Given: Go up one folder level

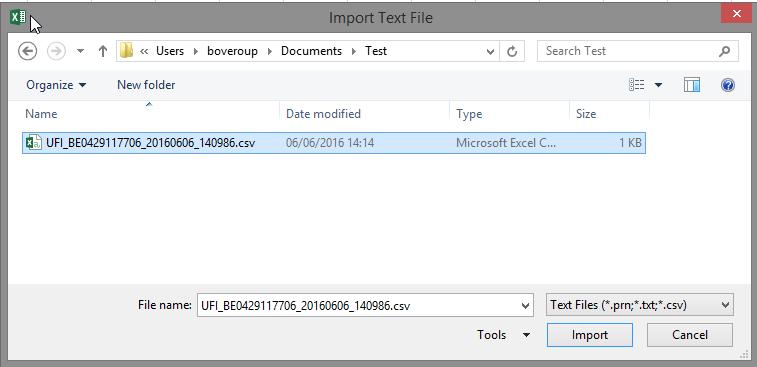Looking at the screenshot, I should pyautogui.click(x=102, y=51).
